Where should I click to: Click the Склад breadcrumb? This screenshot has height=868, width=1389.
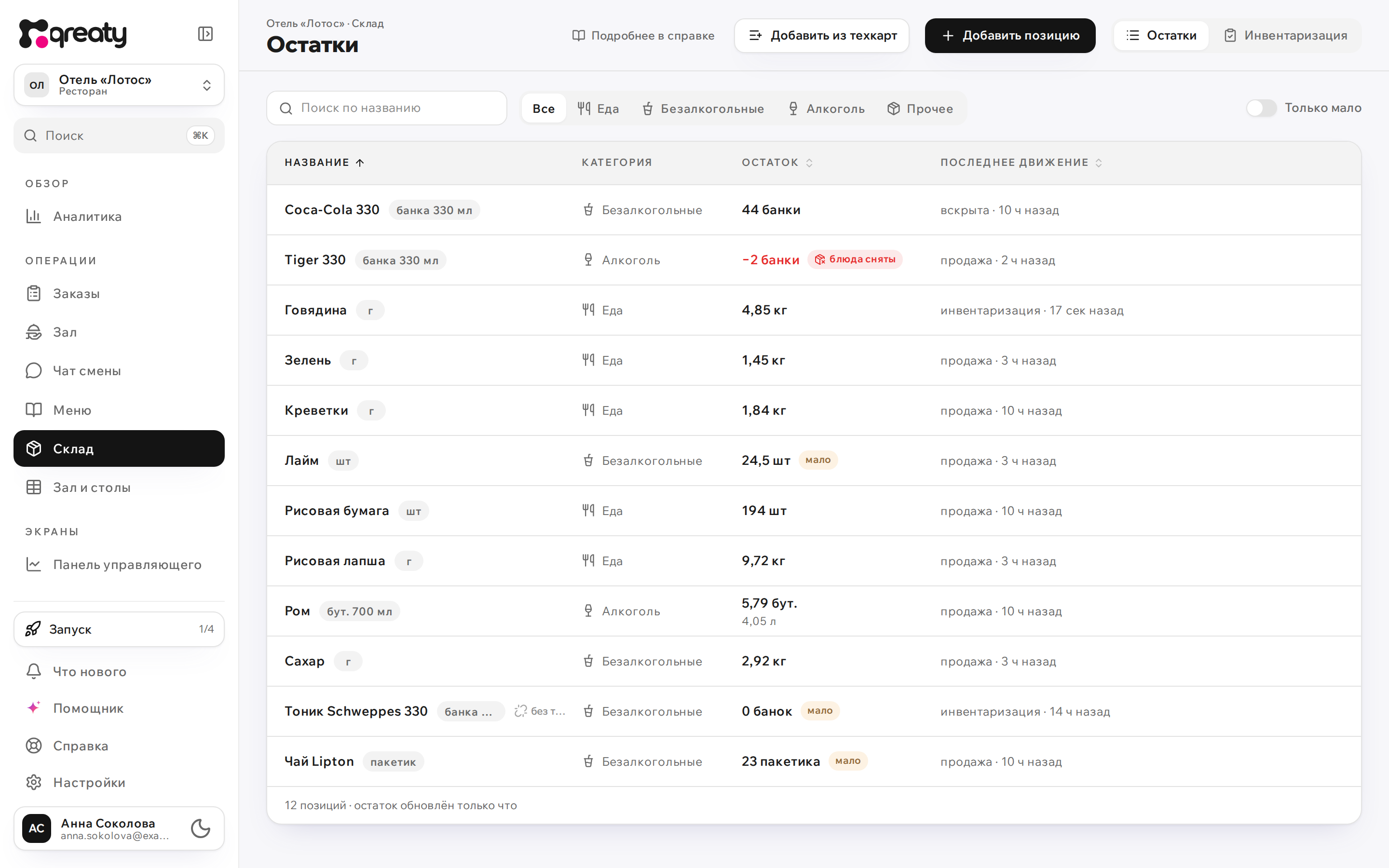[x=368, y=24]
